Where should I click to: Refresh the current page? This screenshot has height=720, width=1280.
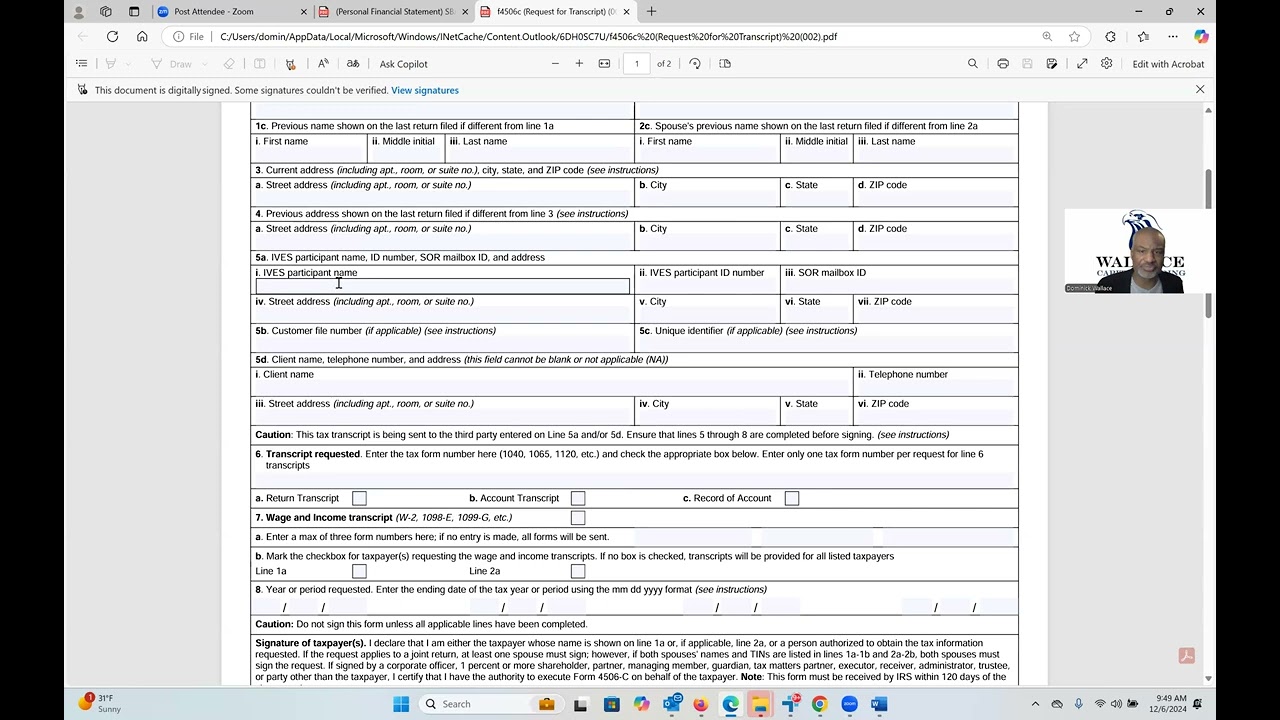click(112, 37)
